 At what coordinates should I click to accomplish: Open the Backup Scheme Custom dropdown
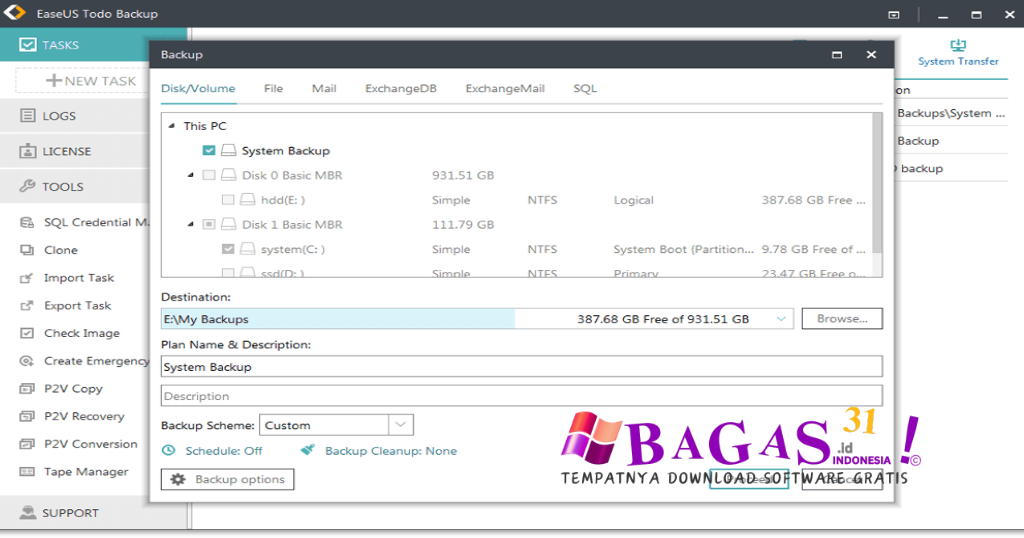pyautogui.click(x=400, y=425)
